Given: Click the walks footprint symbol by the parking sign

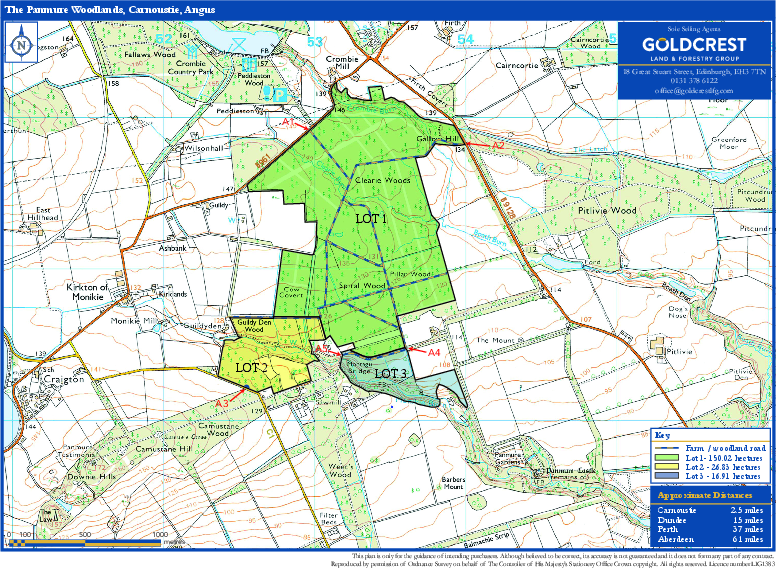Looking at the screenshot, I should click(267, 93).
